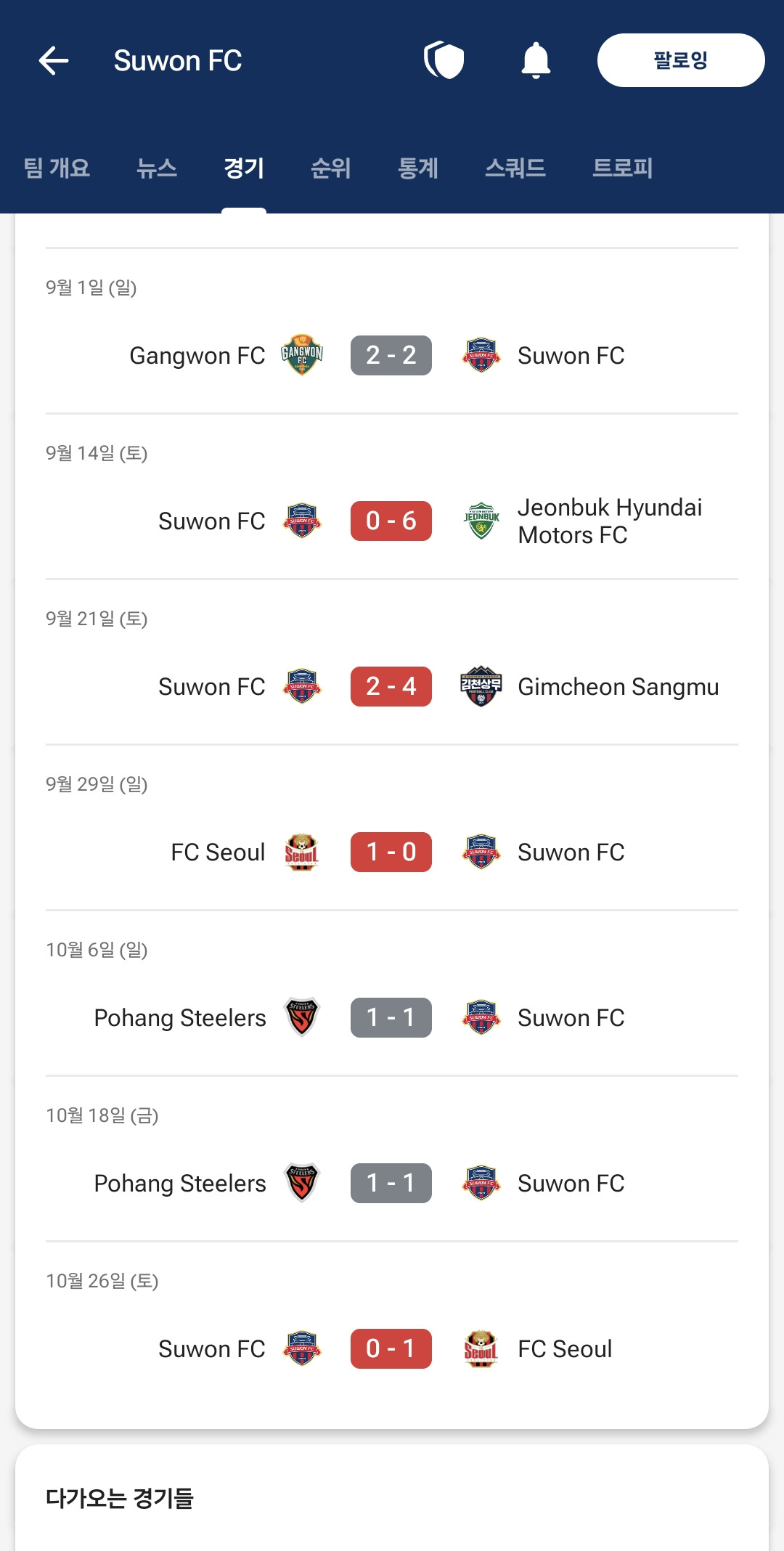The image size is (784, 1551).
Task: Switch to the 순위 standings tab
Action: coord(330,168)
